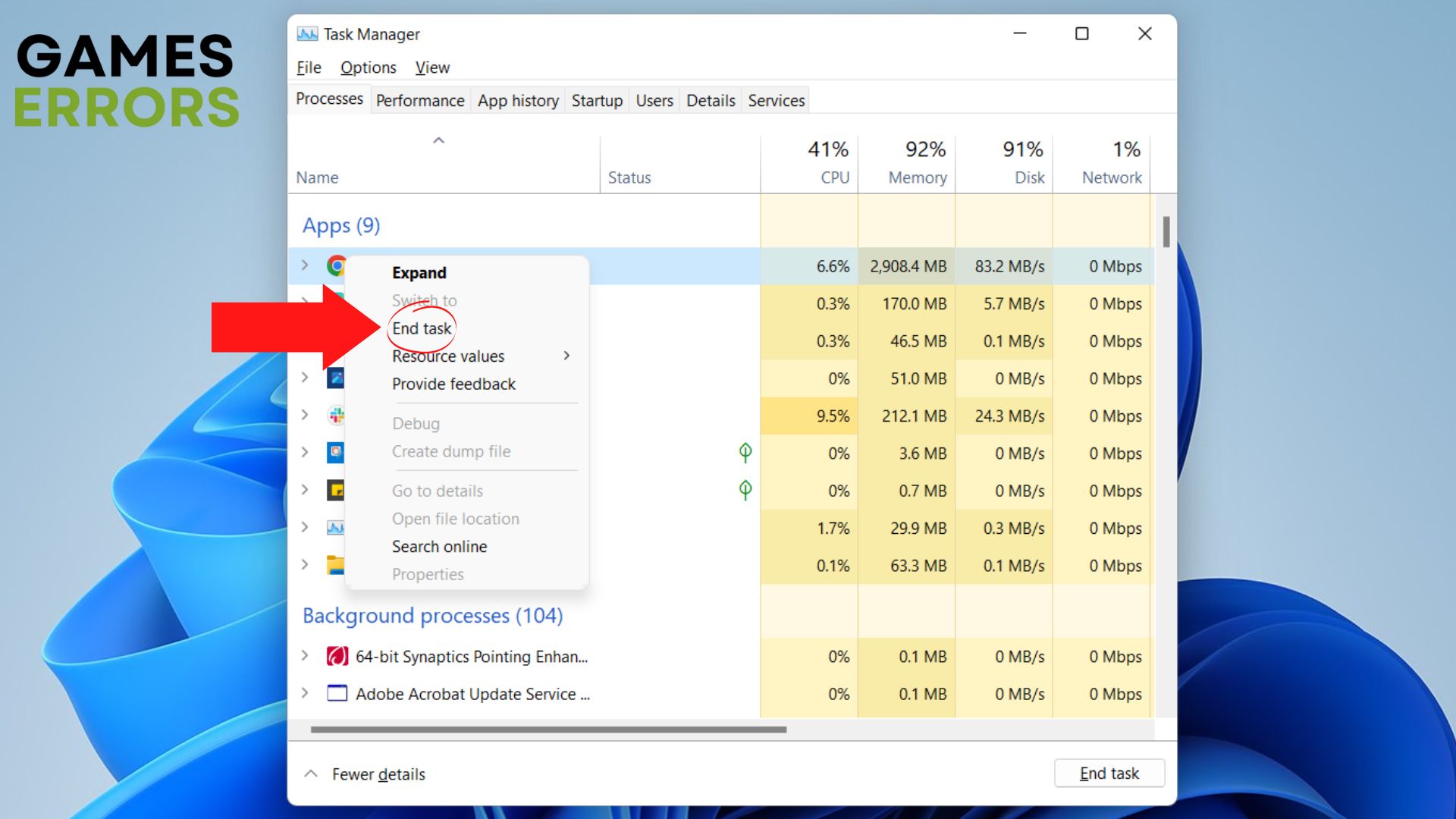The width and height of the screenshot is (1456, 819).
Task: Click the Search online context option
Action: [x=438, y=546]
